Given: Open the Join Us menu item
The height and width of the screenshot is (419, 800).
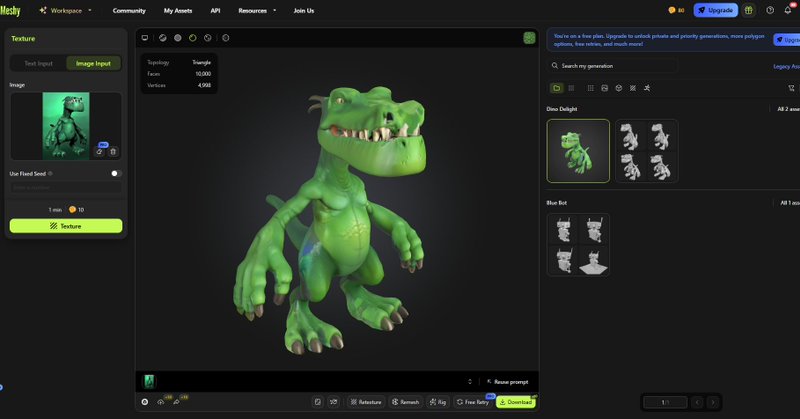Looking at the screenshot, I should pyautogui.click(x=304, y=10).
